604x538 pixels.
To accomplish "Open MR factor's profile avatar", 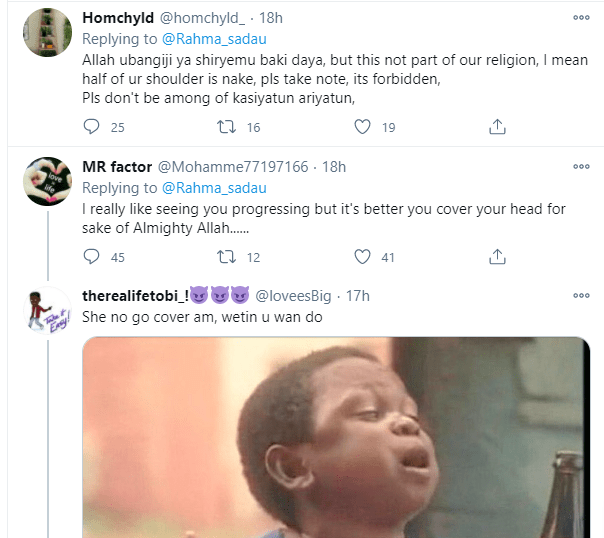I will 47,182.
